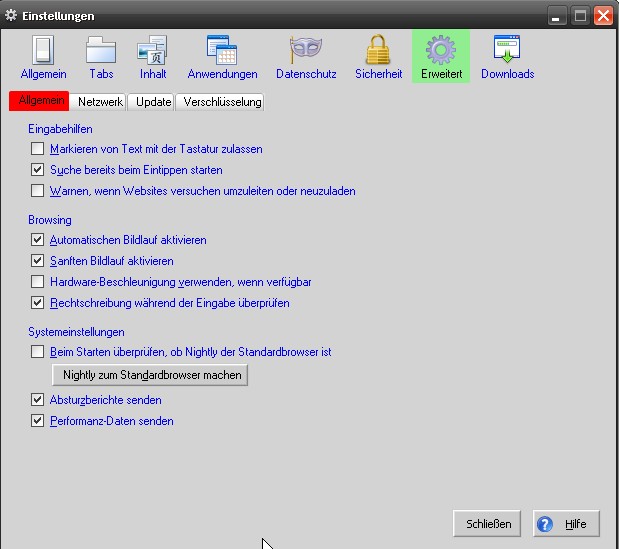619x549 pixels.
Task: Switch to the red Allgemein sub-tab
Action: (x=39, y=101)
